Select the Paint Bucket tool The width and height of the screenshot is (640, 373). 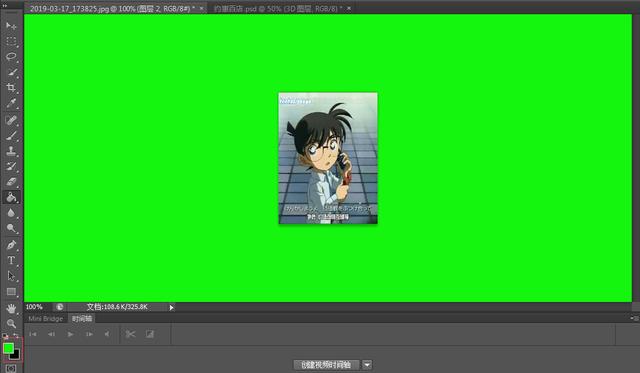click(x=11, y=198)
